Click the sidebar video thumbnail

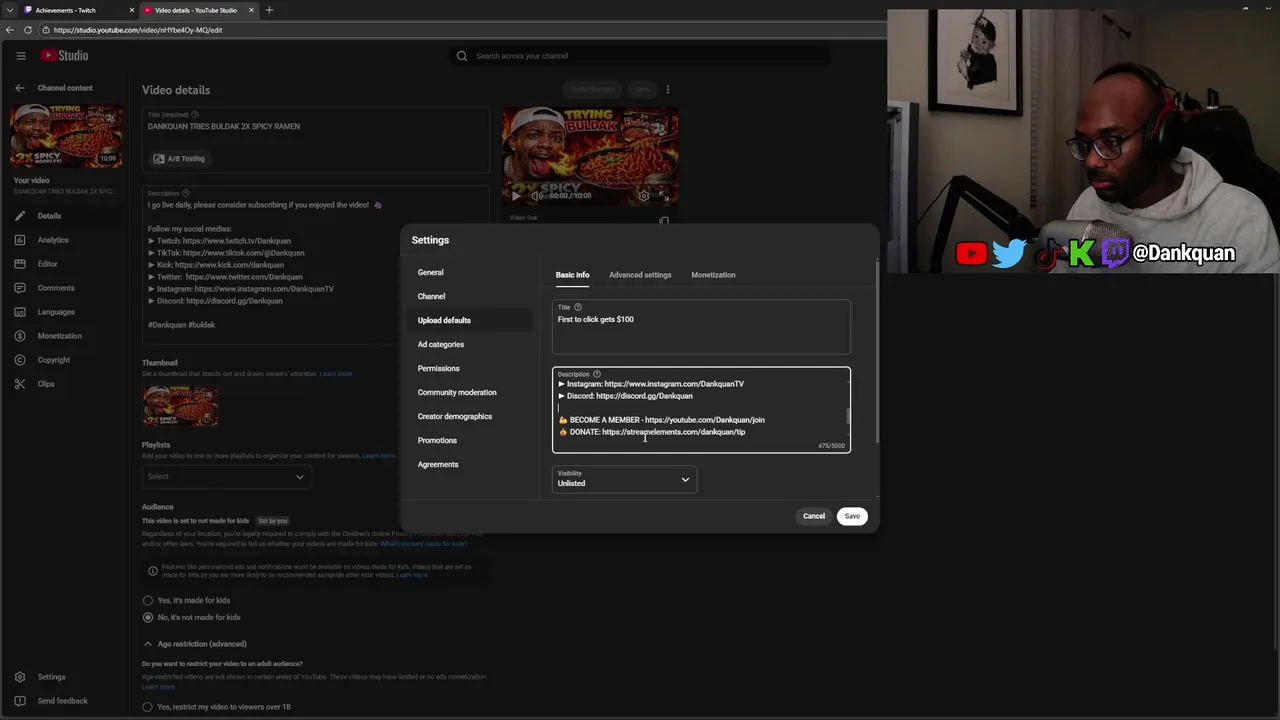tap(66, 136)
